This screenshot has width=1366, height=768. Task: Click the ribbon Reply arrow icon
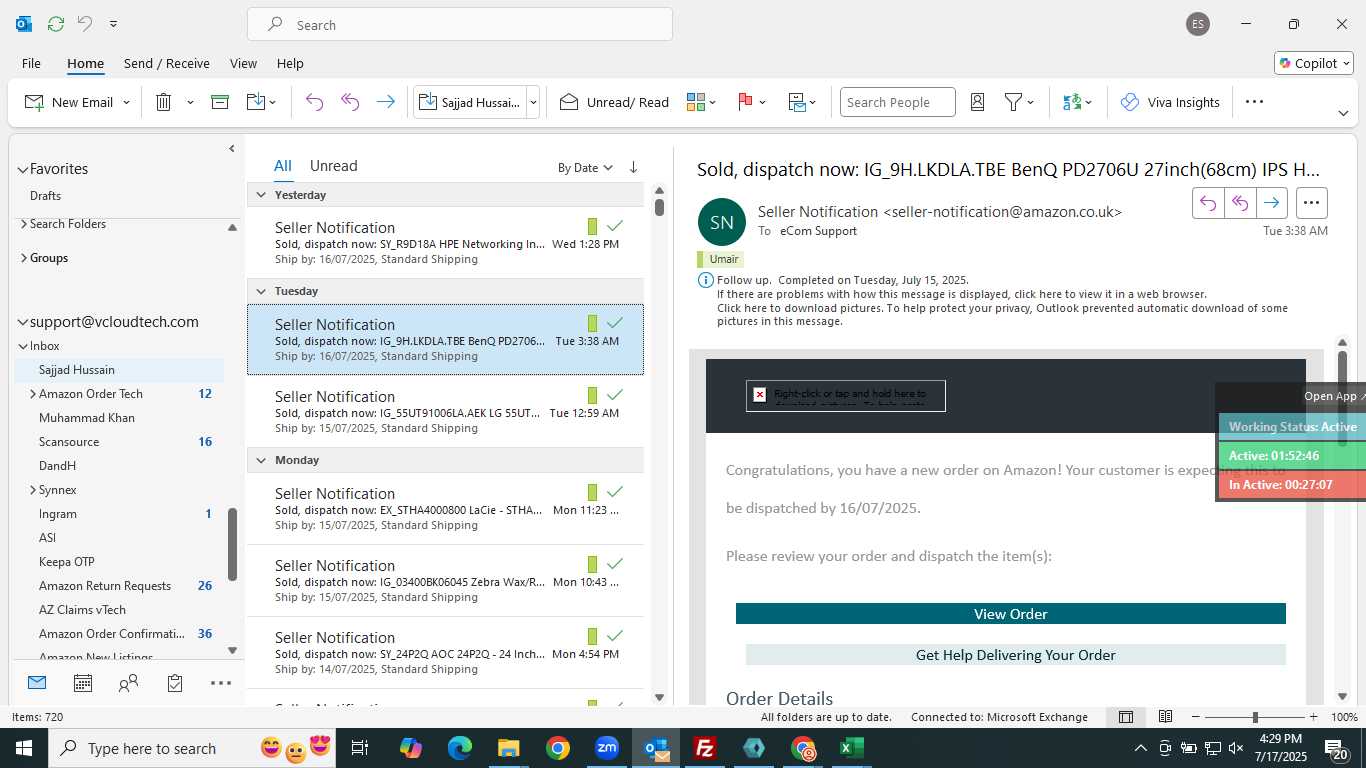[314, 102]
